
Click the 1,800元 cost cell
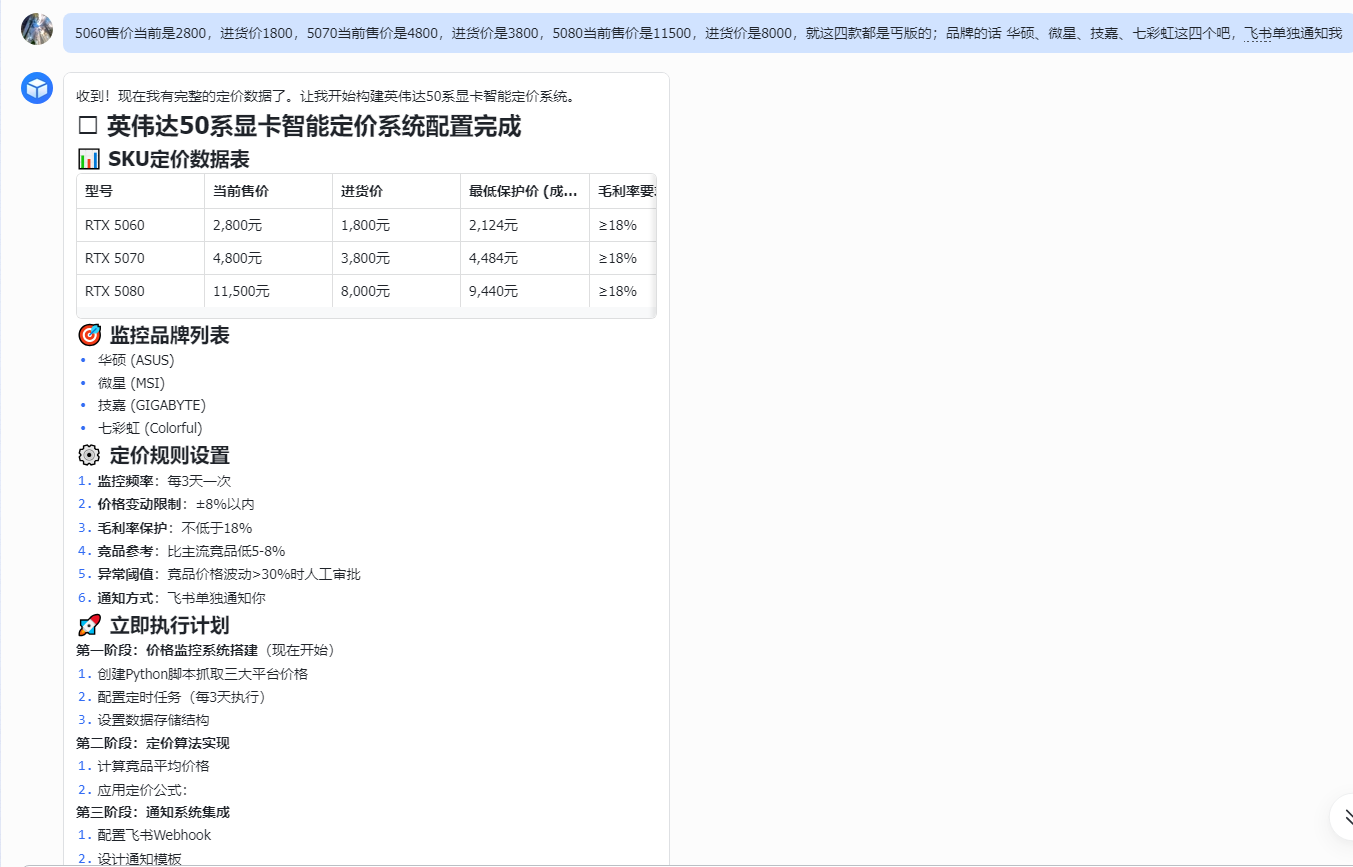pos(396,225)
